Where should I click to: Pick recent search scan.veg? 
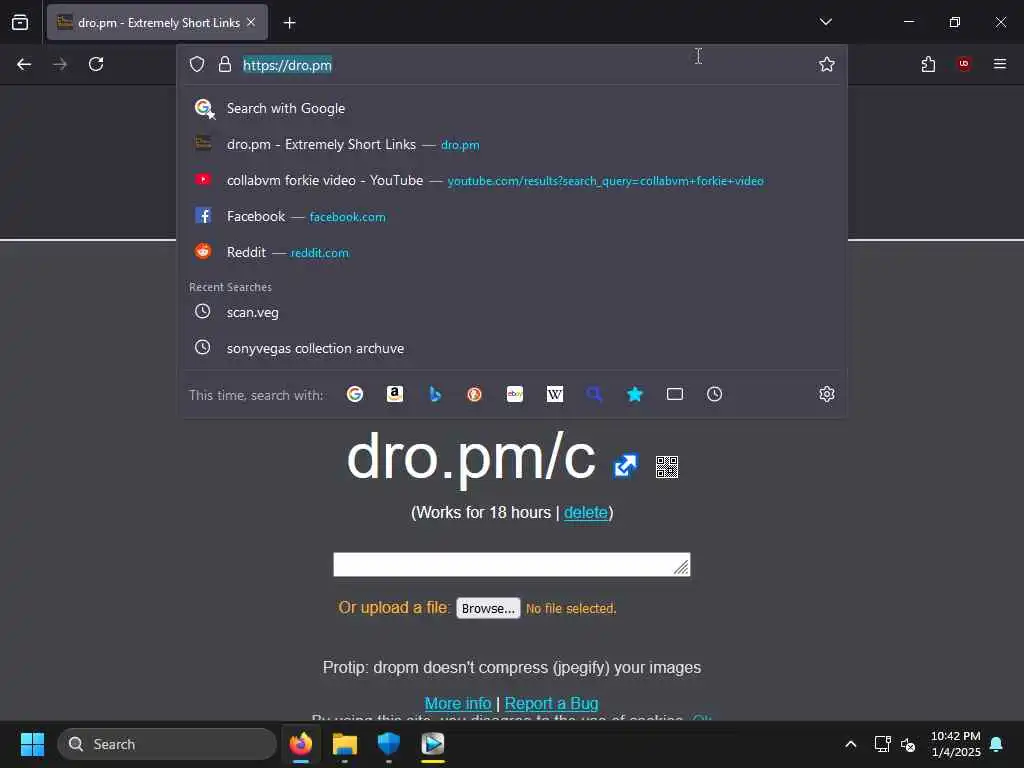[512, 312]
